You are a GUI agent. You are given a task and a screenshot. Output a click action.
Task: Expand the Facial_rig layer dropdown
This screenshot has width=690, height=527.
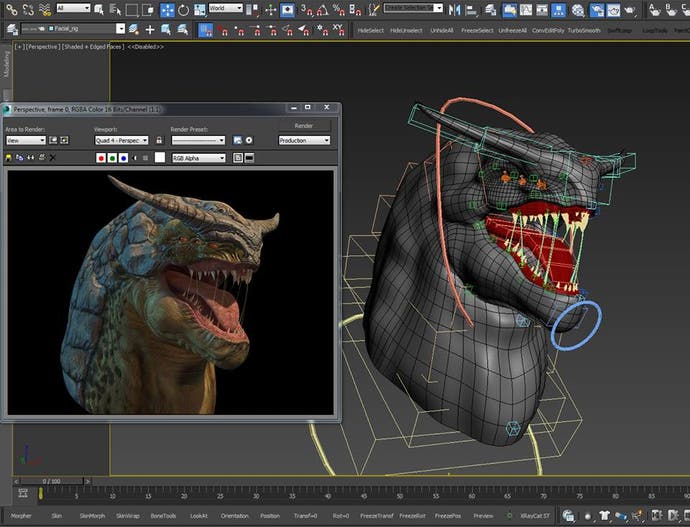click(120, 29)
